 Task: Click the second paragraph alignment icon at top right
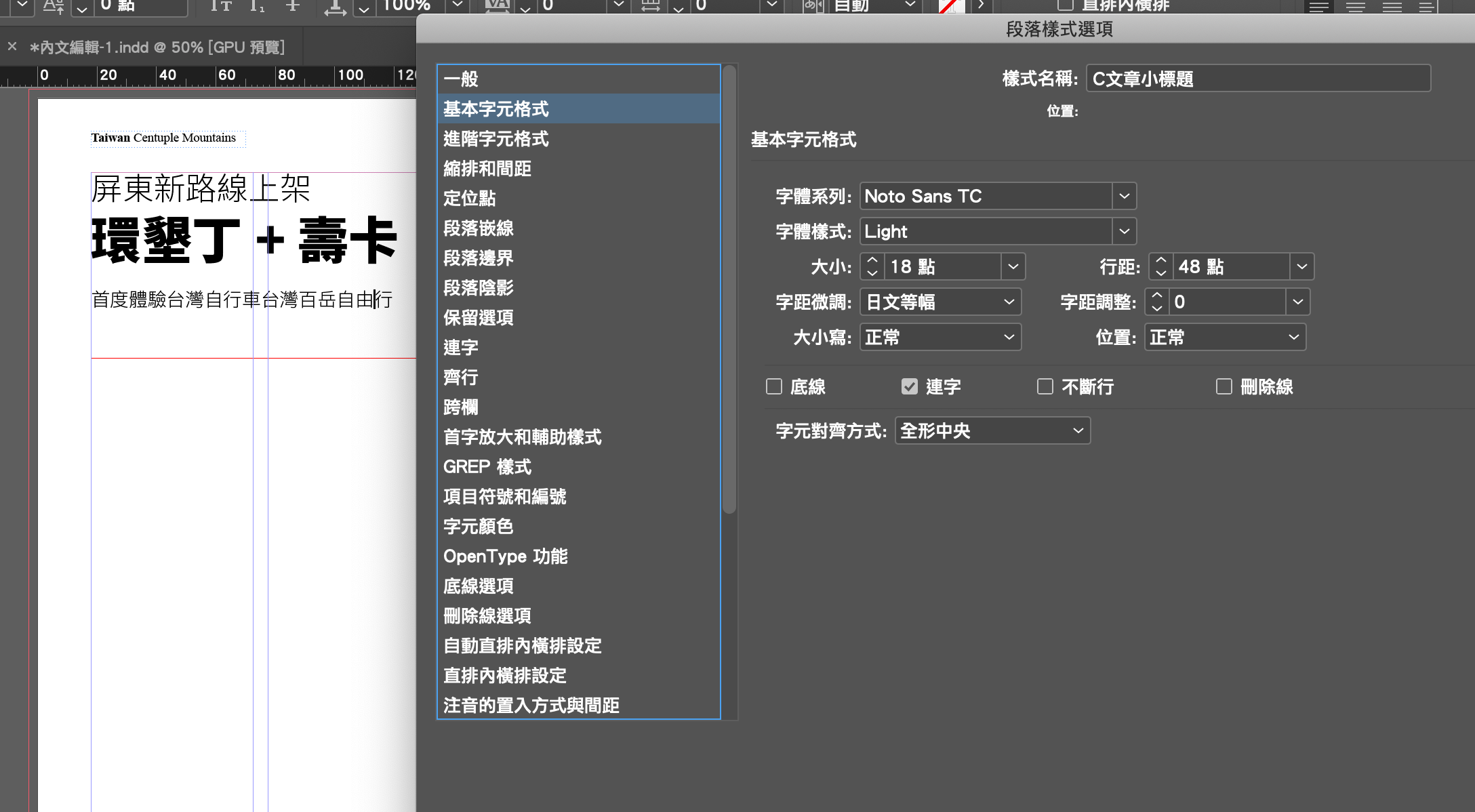[1356, 7]
